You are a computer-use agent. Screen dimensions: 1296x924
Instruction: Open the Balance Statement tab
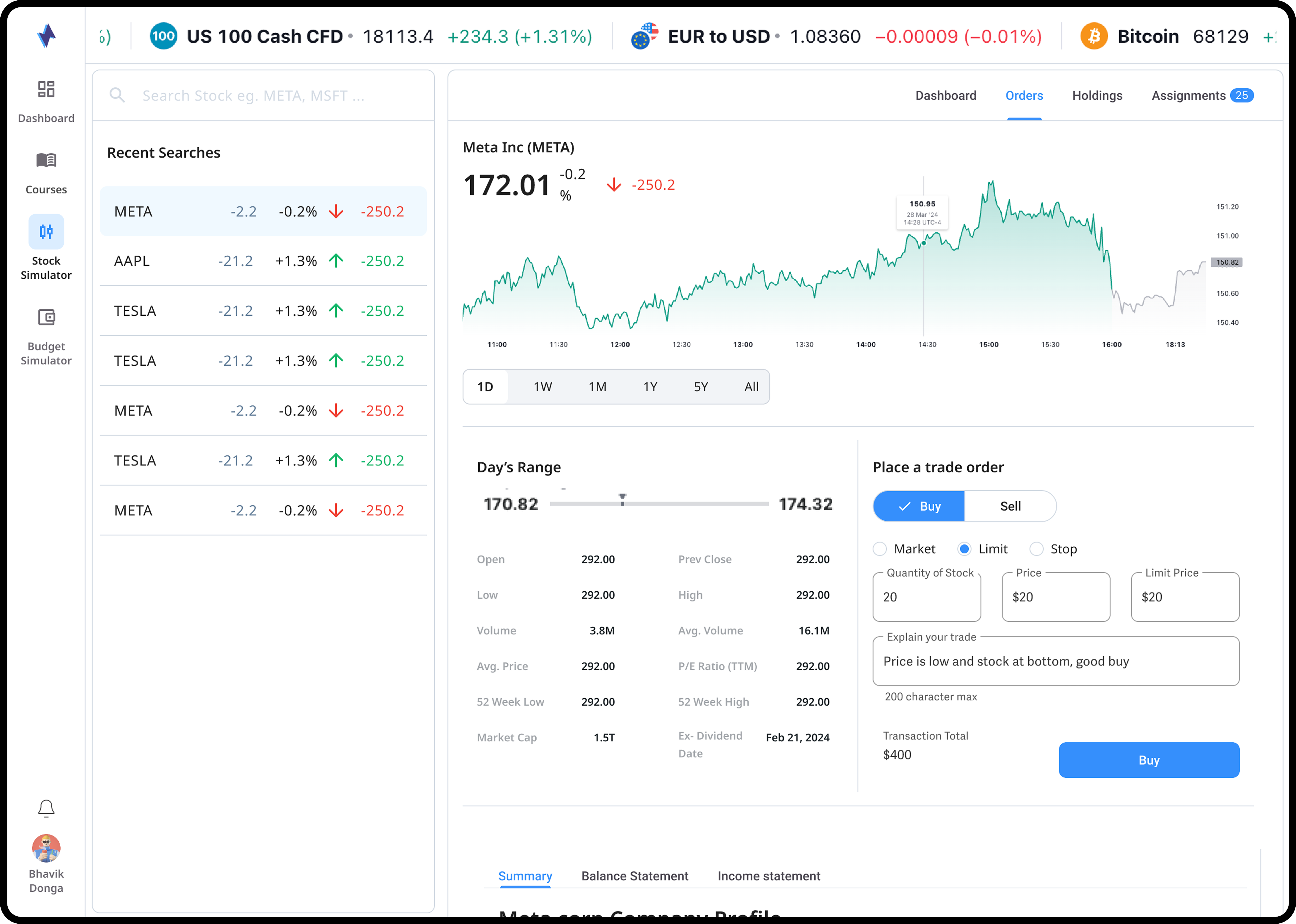pyautogui.click(x=635, y=876)
